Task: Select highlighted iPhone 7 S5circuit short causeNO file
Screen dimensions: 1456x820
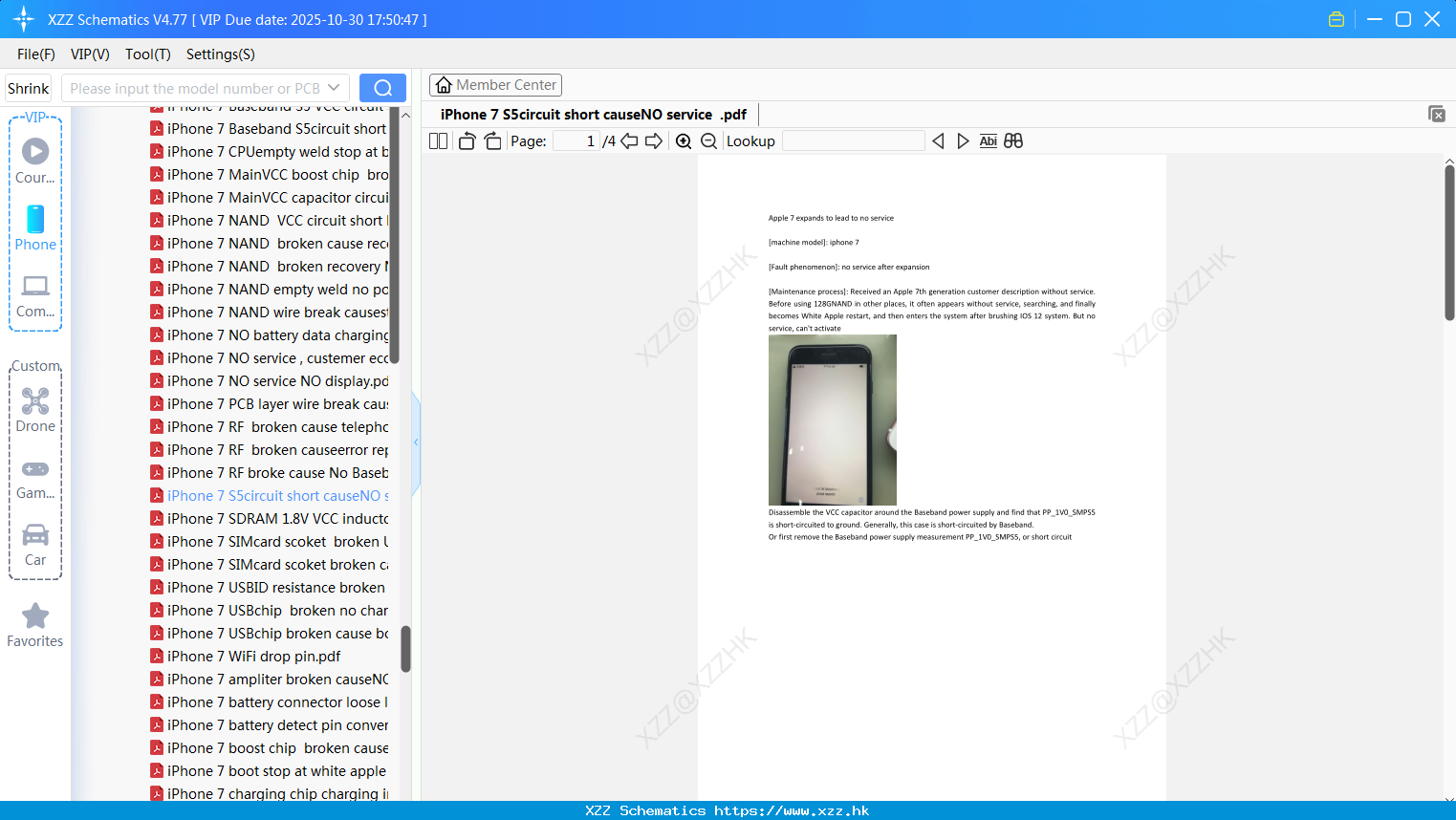Action: point(270,496)
